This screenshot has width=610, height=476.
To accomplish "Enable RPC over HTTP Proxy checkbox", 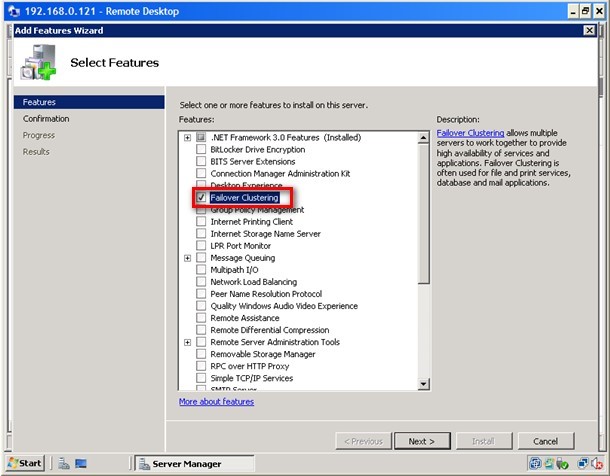I will (x=201, y=366).
